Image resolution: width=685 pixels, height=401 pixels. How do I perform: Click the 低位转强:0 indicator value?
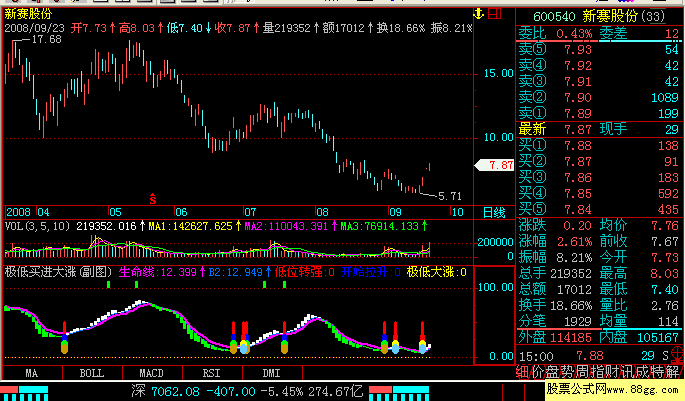(304, 272)
